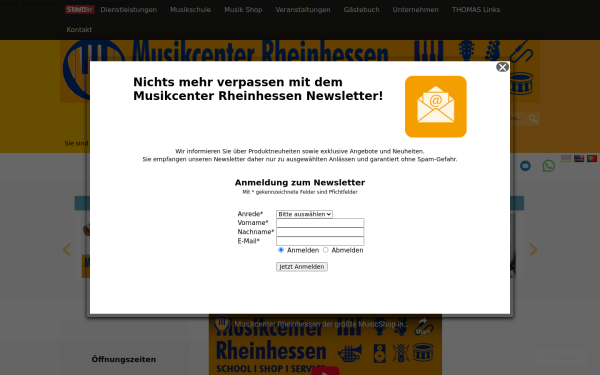Click the orange email envelope icon
The height and width of the screenshot is (375, 600).
tap(435, 106)
